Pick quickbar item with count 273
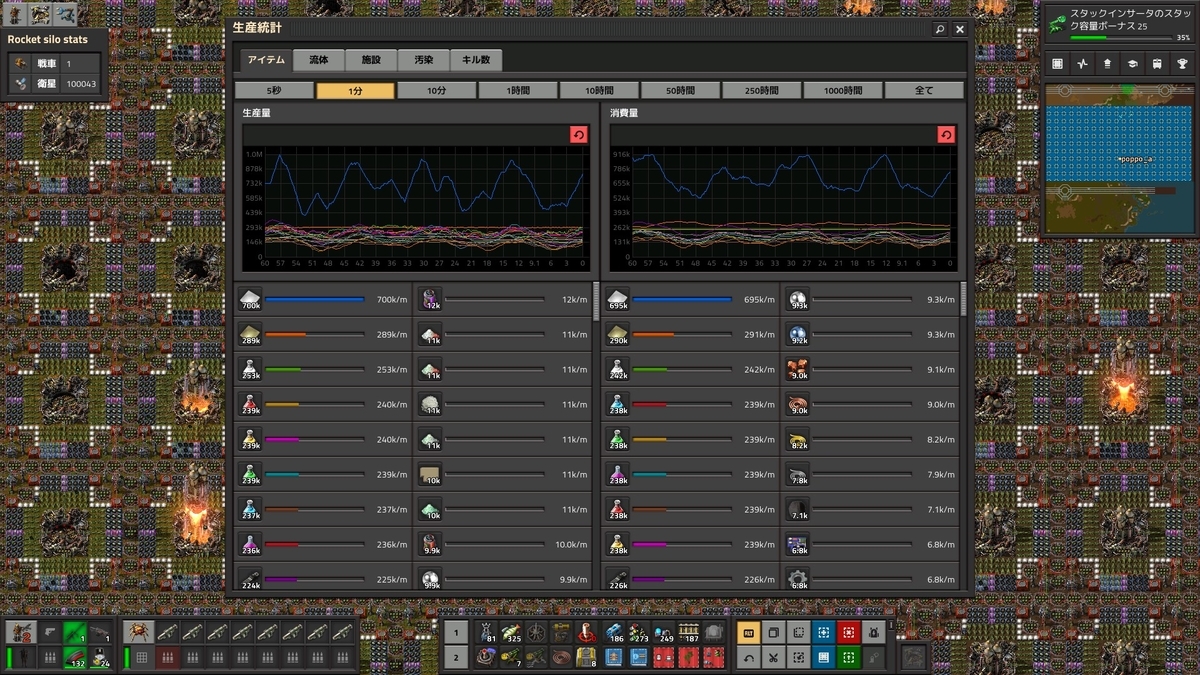This screenshot has height=675, width=1200. (x=639, y=632)
